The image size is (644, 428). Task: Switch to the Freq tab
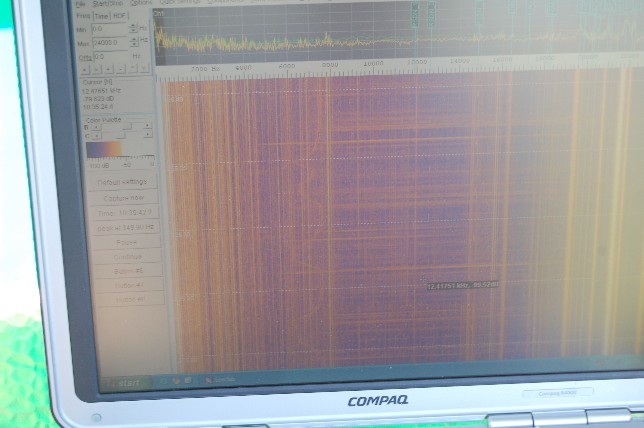pos(83,16)
